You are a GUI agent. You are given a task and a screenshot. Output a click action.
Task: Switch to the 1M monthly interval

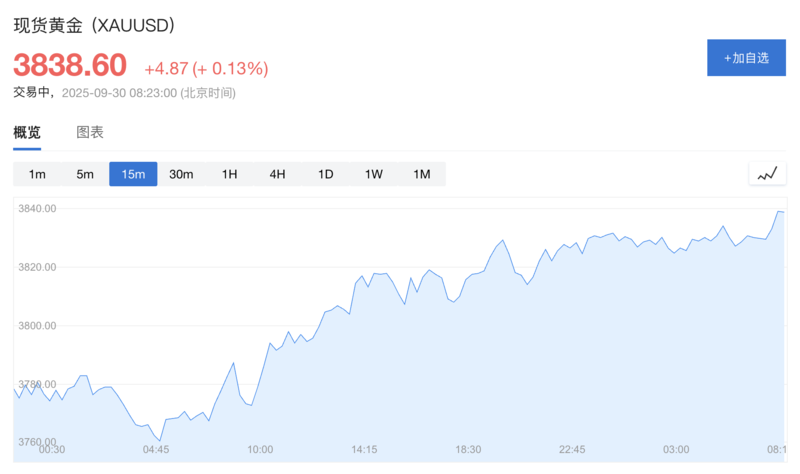[421, 174]
